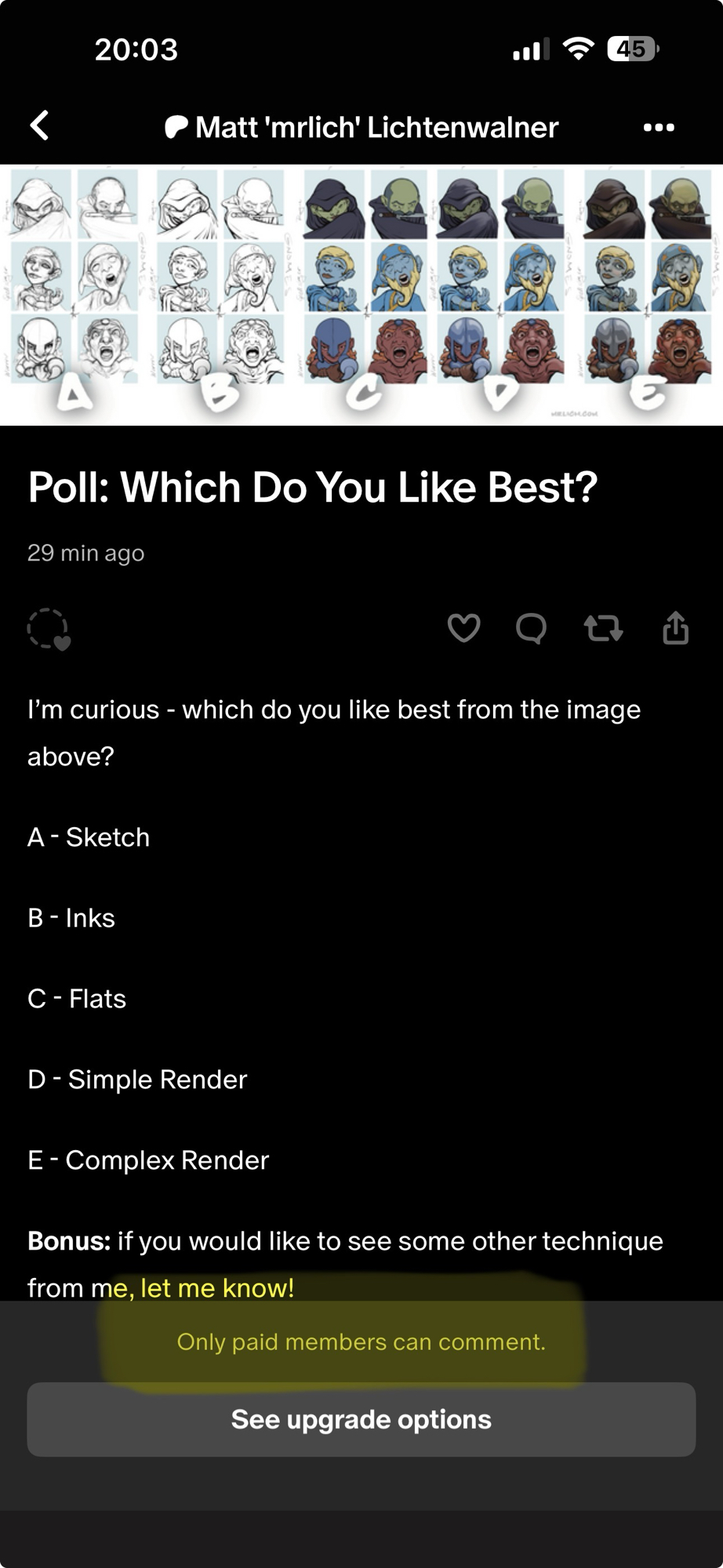Tap the Wi-Fi status icon
Viewport: 723px width, 1568px height.
pos(578,49)
